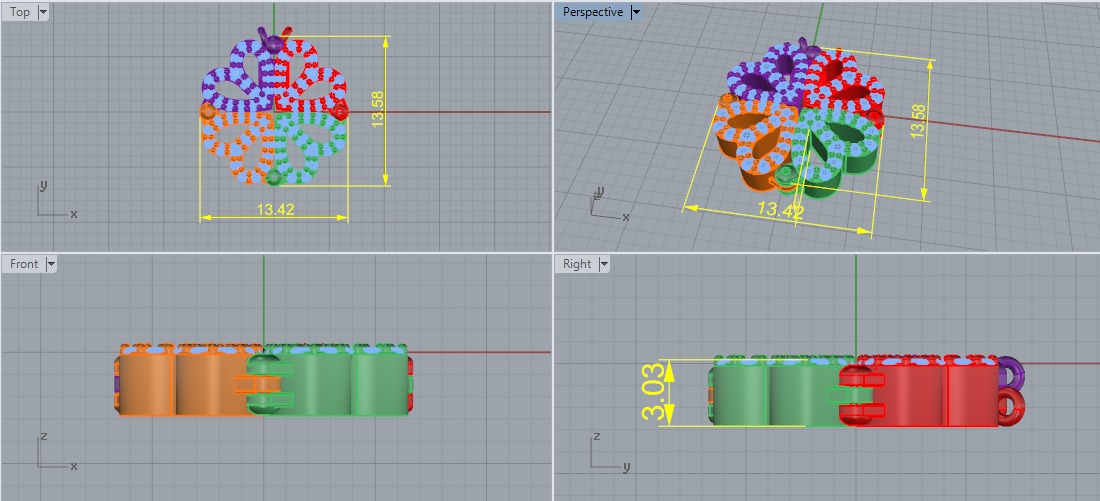Select the 13.42 dimension in Top view
Screen dimensions: 1100x501
(275, 209)
